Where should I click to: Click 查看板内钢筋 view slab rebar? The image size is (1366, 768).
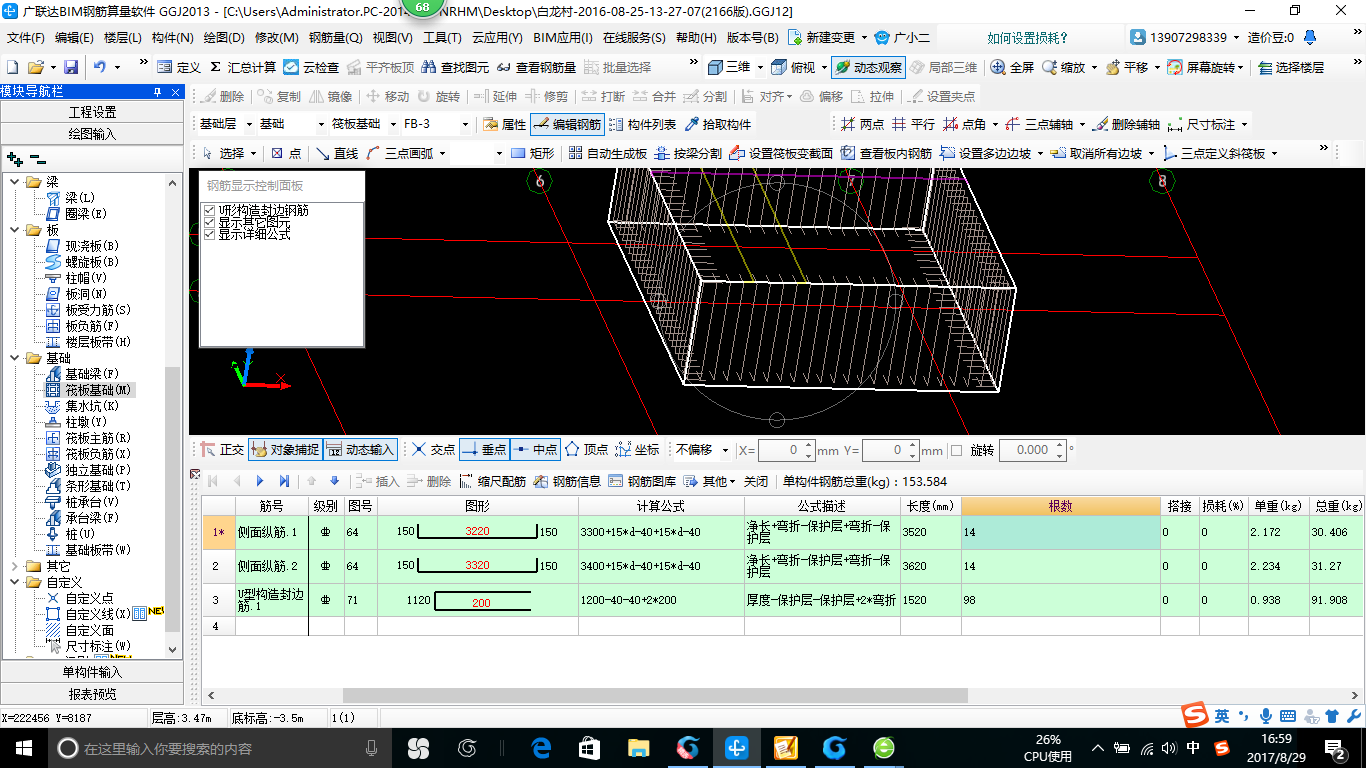[887, 153]
